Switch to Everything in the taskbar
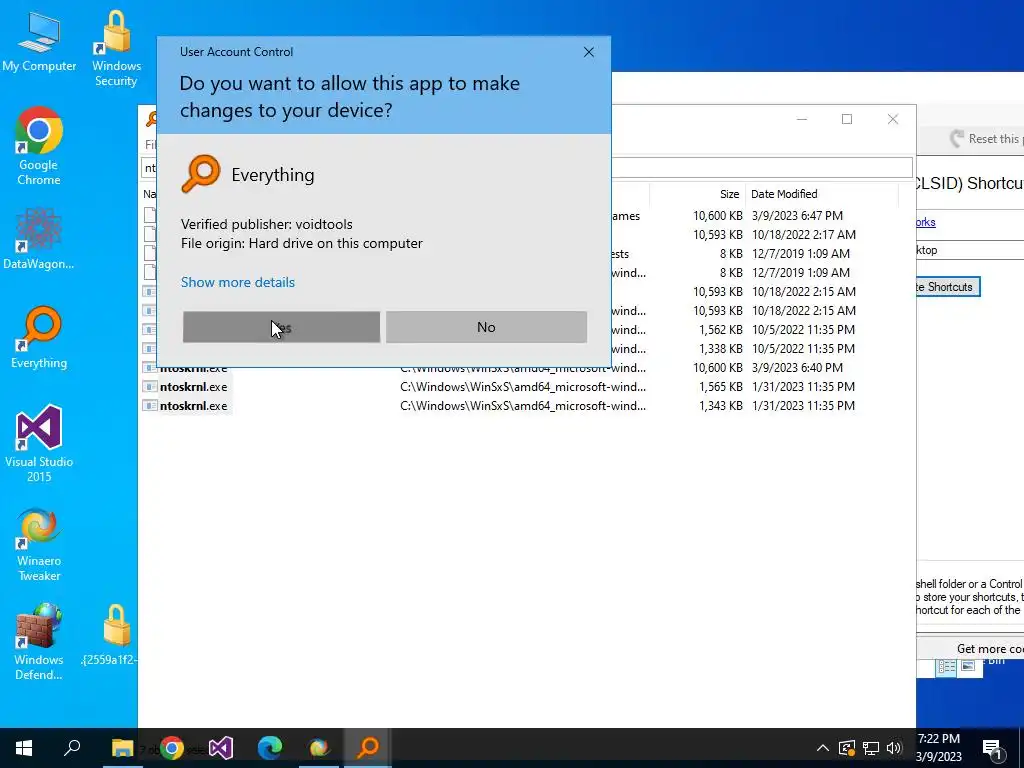Screen dimensions: 1024x768 coord(368,748)
